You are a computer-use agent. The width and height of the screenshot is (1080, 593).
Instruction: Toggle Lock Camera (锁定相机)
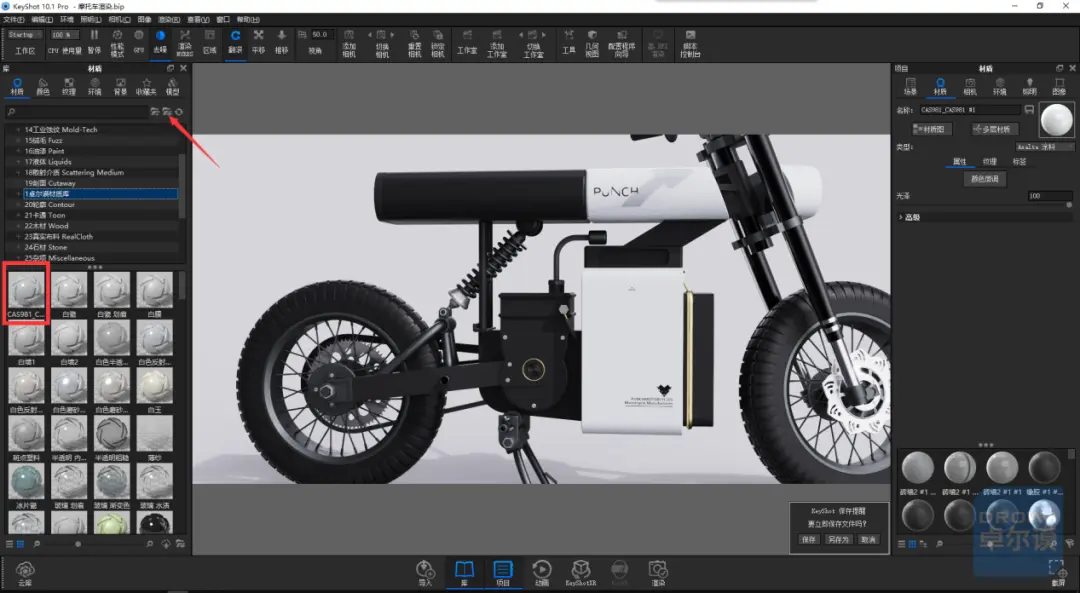(x=437, y=43)
